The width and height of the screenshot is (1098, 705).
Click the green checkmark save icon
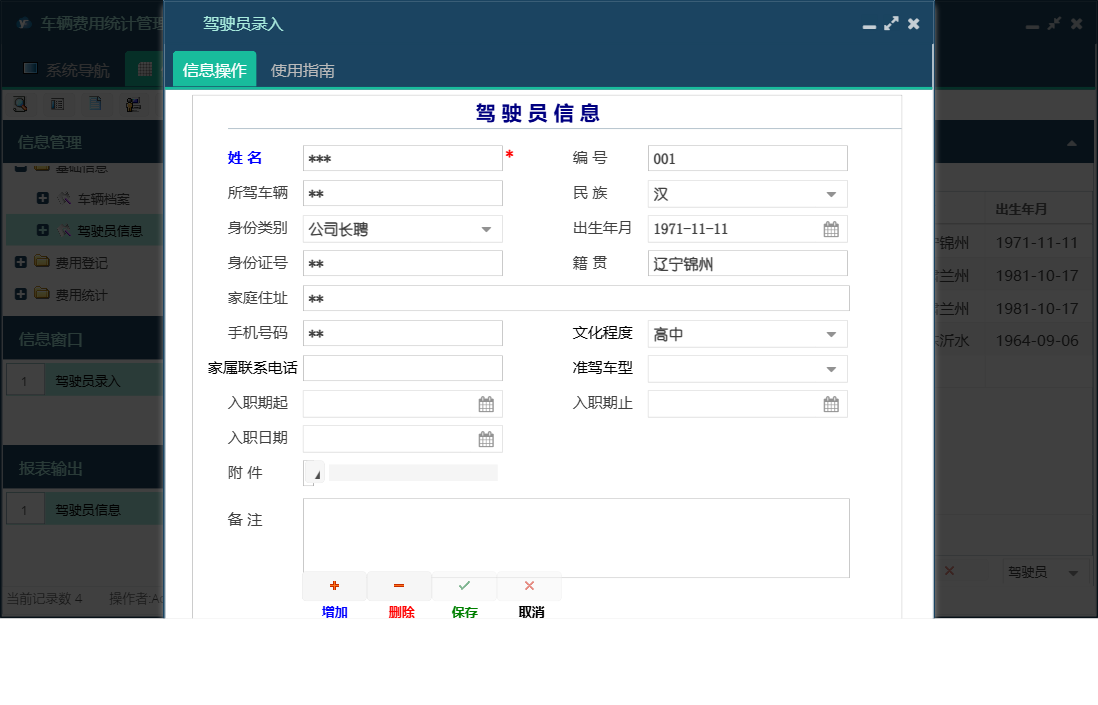464,585
